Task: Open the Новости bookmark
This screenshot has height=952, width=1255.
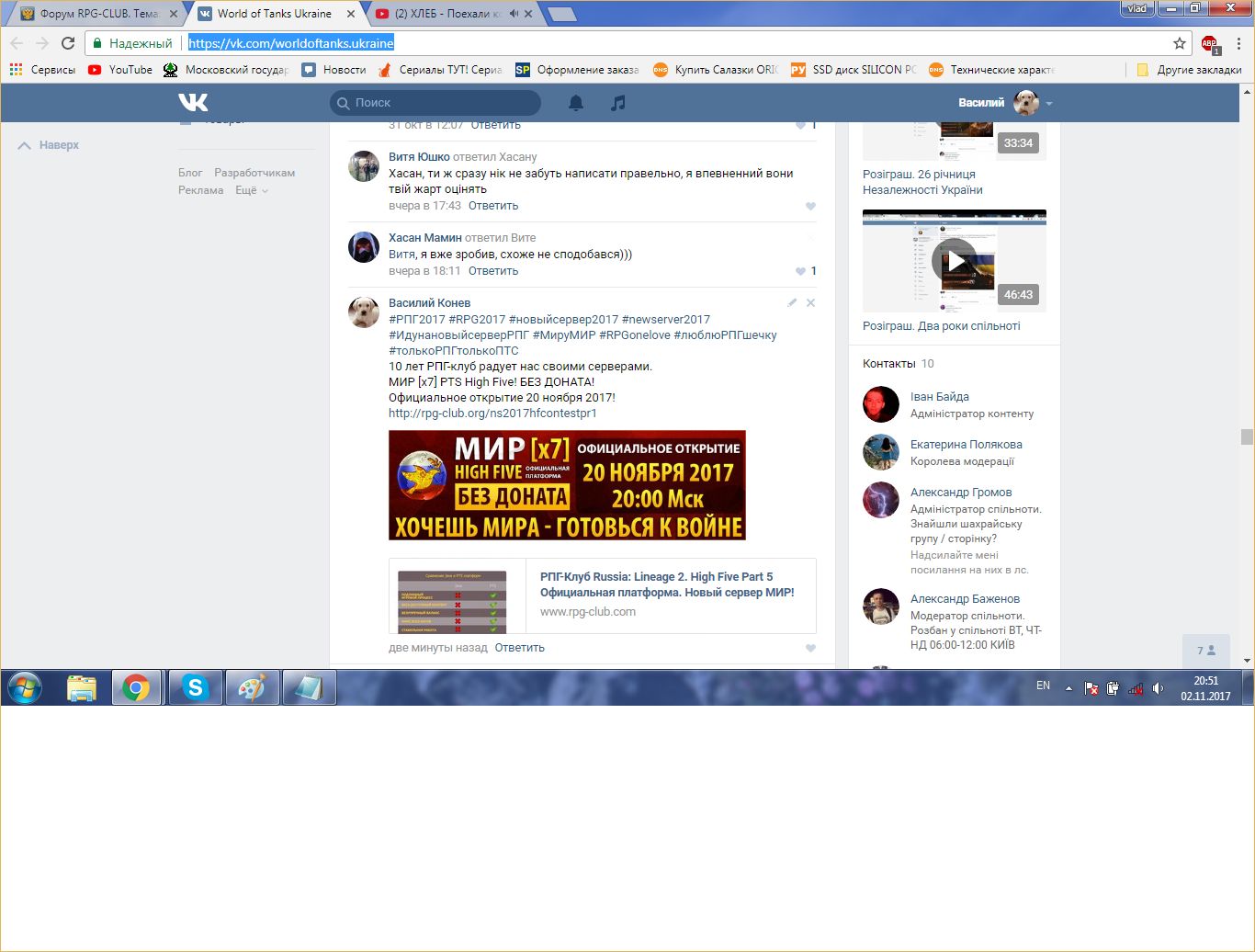Action: [334, 70]
